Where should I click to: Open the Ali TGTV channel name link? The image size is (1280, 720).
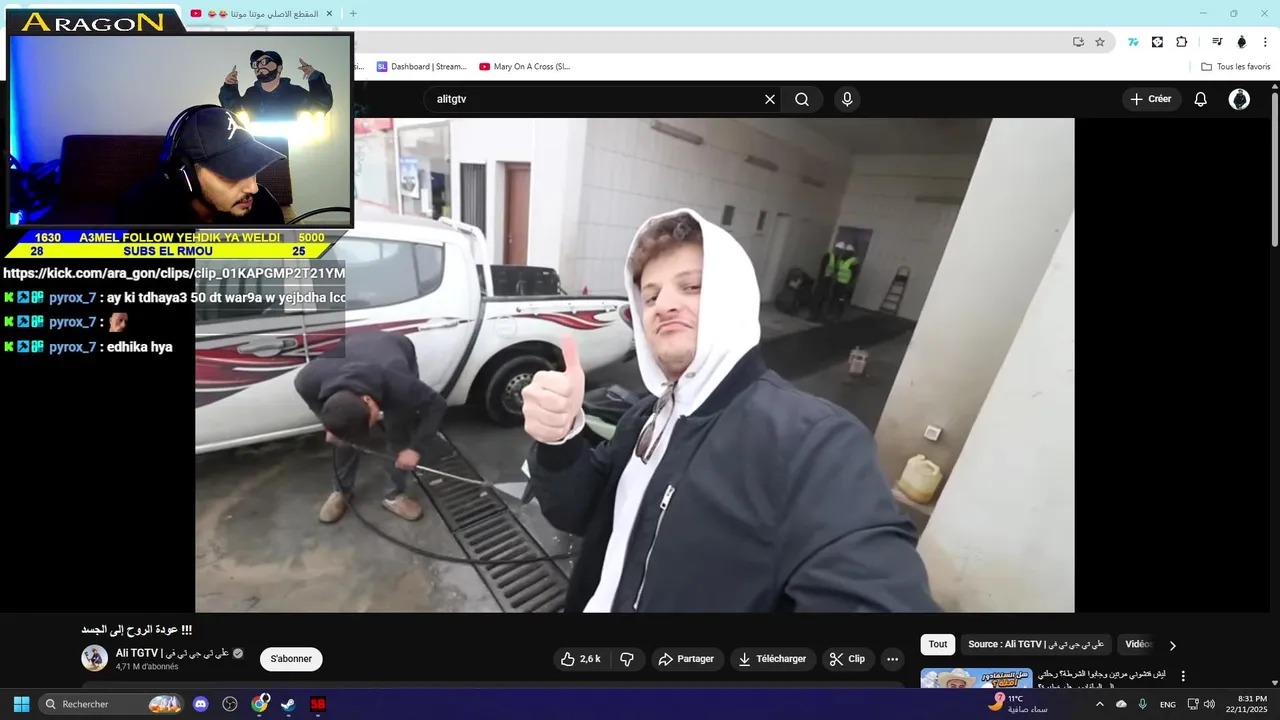(x=174, y=653)
